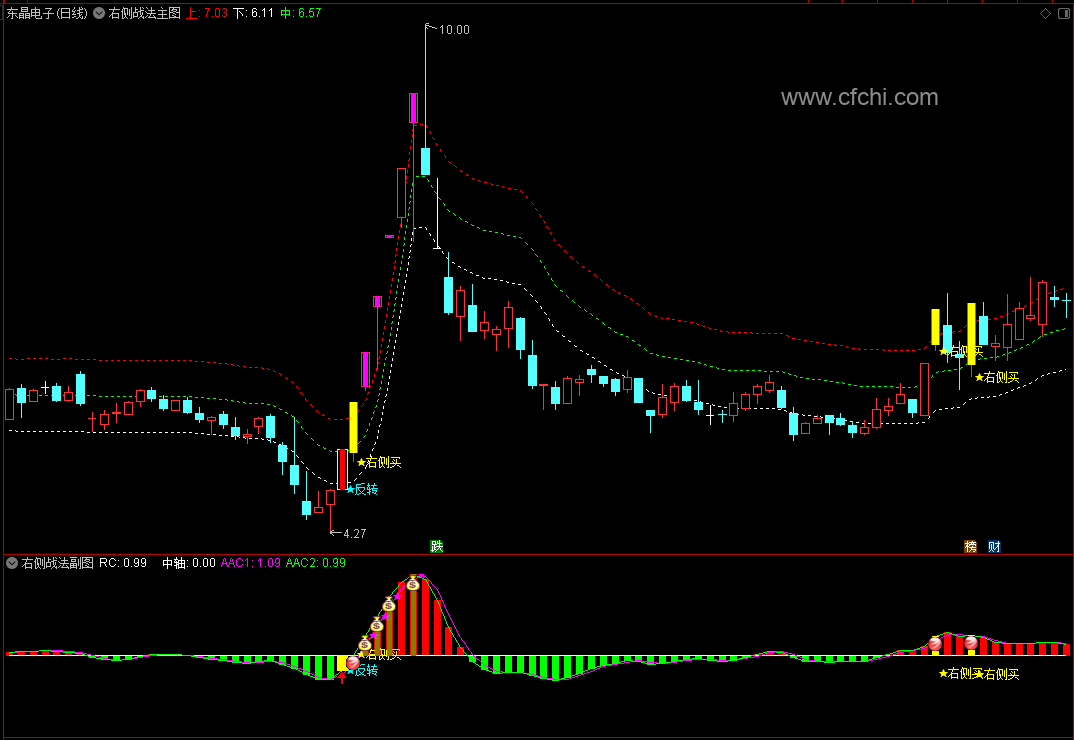Screen dimensions: 1074x740
Task: Click the magenta candle at the price peak
Action: pos(413,108)
